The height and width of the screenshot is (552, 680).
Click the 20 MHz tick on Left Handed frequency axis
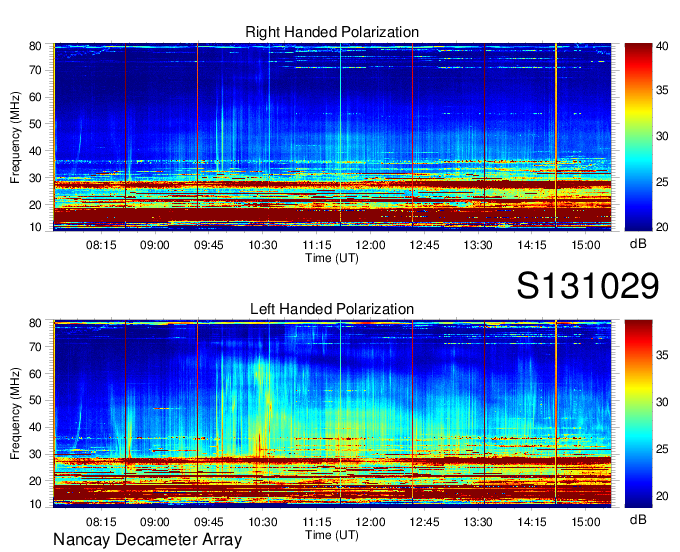tap(35, 481)
